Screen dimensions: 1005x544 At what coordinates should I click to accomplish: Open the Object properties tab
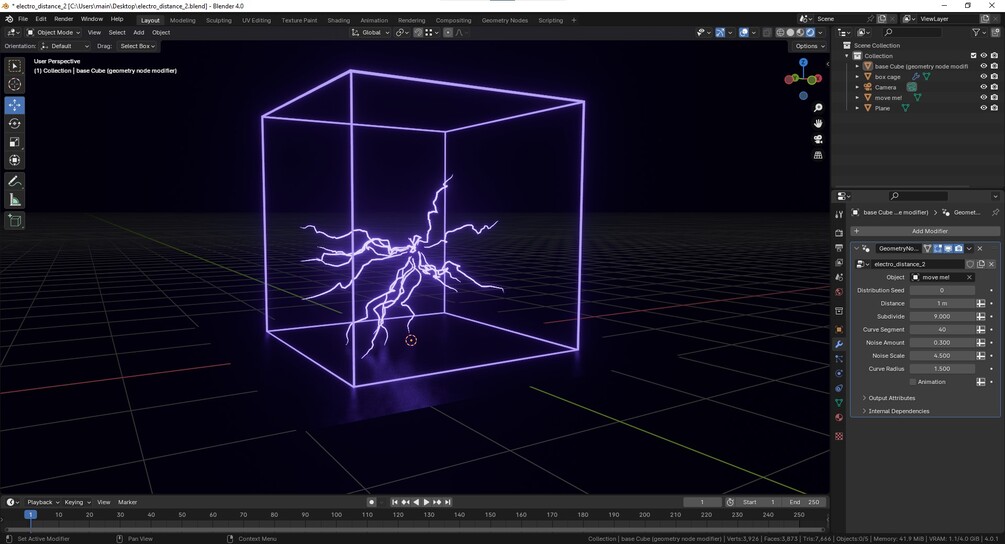click(x=839, y=329)
